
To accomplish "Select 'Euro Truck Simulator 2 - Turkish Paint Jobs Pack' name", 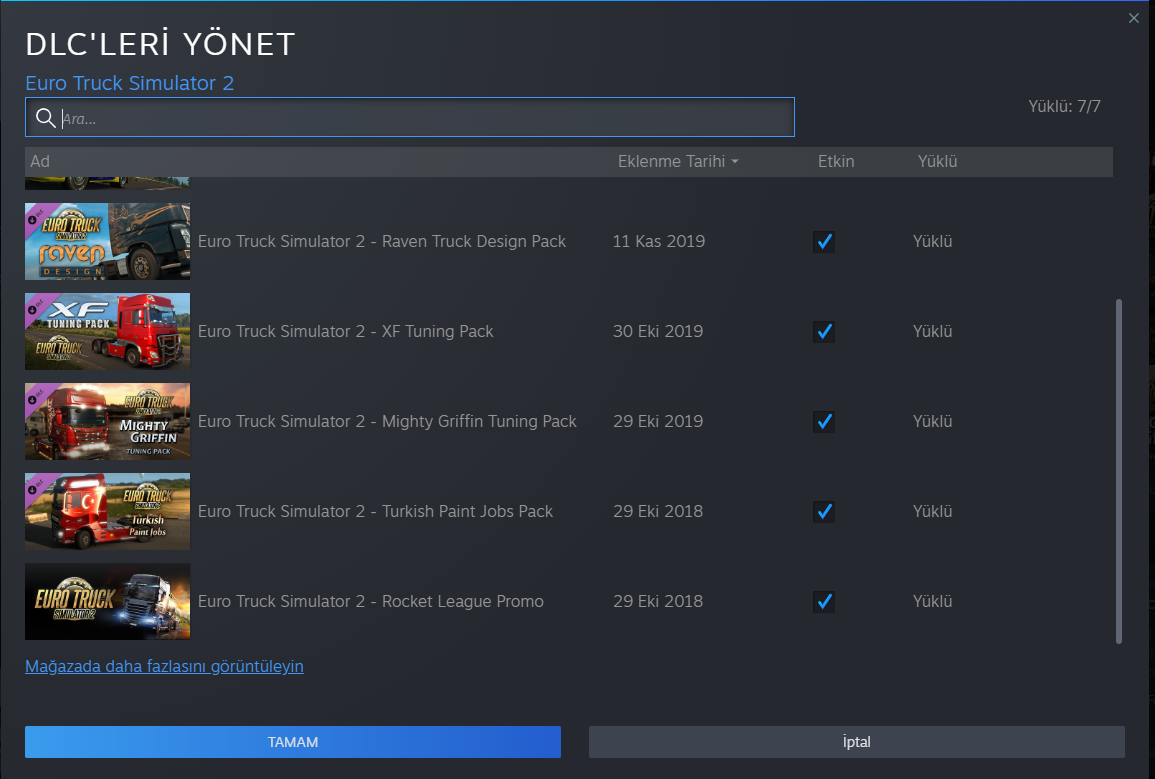I will point(375,511).
